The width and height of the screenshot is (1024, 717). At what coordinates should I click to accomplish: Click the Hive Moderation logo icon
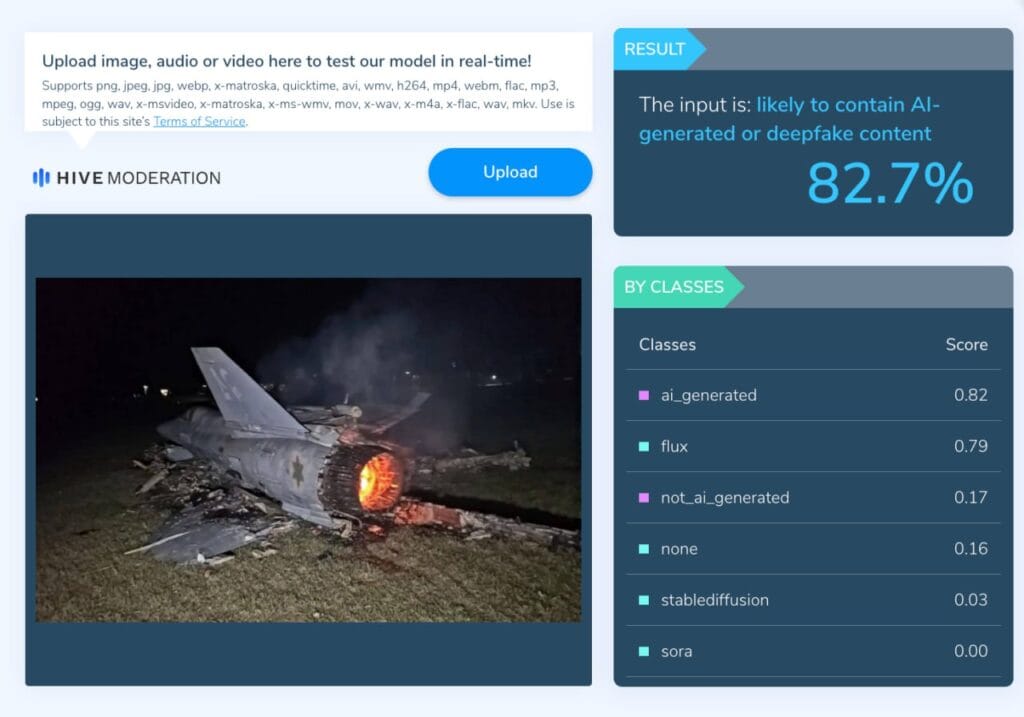click(41, 178)
